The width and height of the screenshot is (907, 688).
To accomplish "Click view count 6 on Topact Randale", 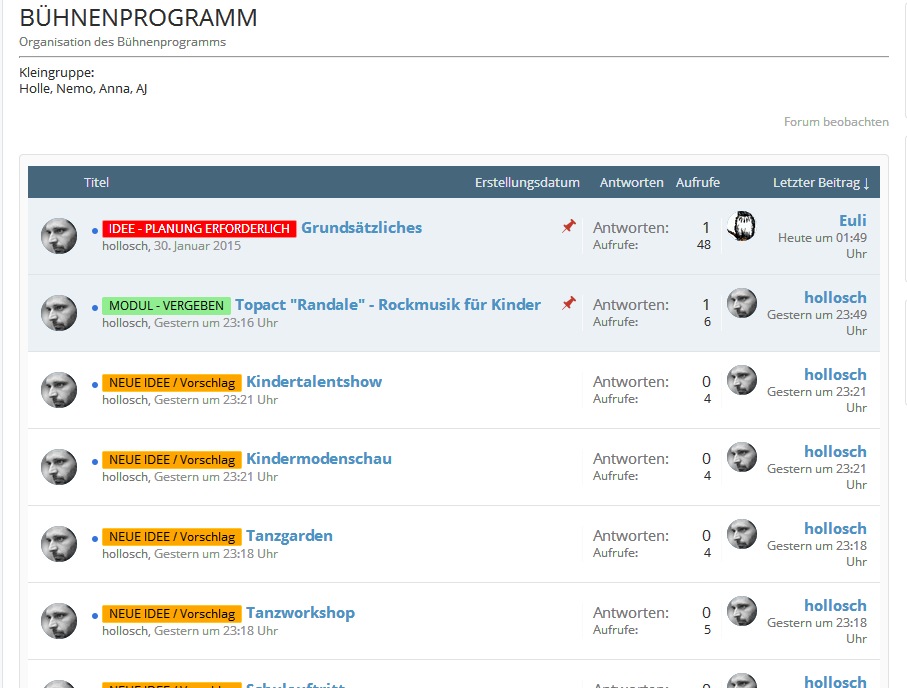I will [x=707, y=322].
